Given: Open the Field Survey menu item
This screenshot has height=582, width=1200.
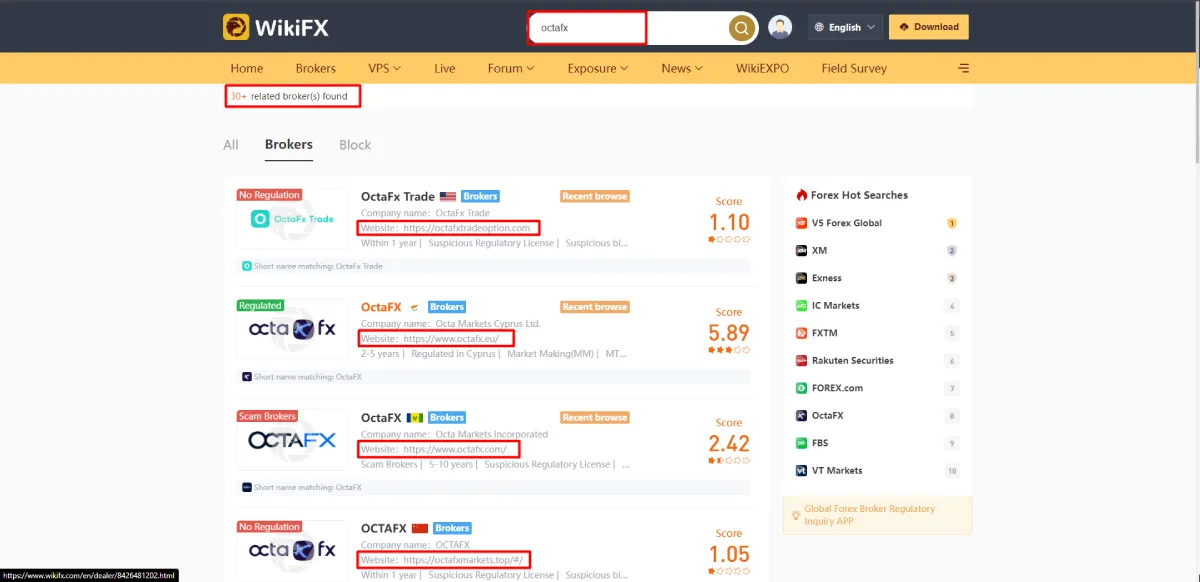Looking at the screenshot, I should (854, 68).
